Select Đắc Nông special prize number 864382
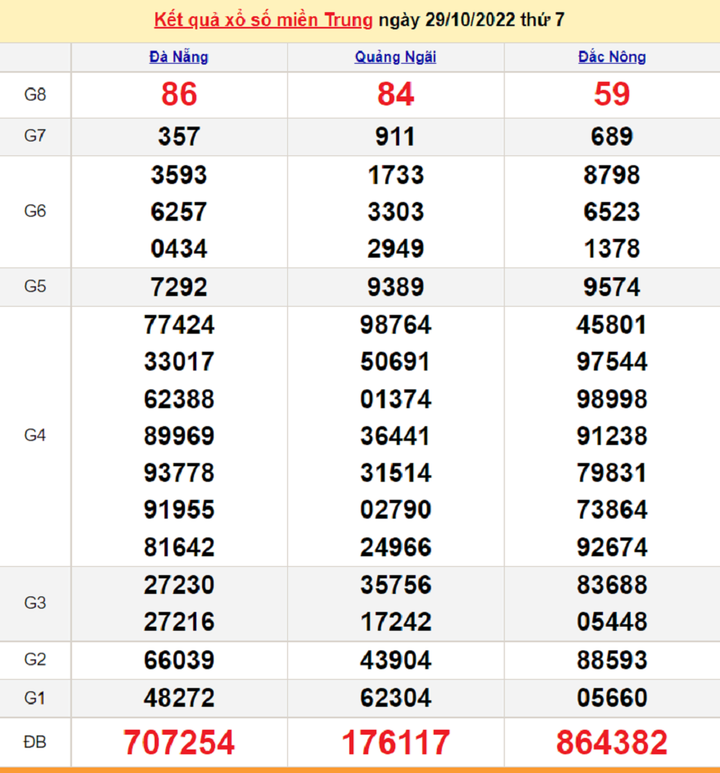 tap(611, 742)
